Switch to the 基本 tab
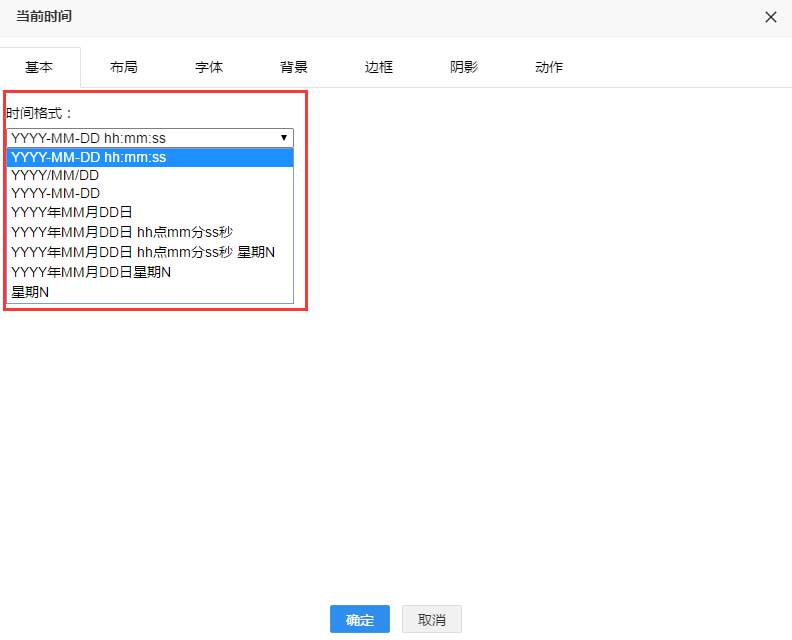 pyautogui.click(x=39, y=67)
